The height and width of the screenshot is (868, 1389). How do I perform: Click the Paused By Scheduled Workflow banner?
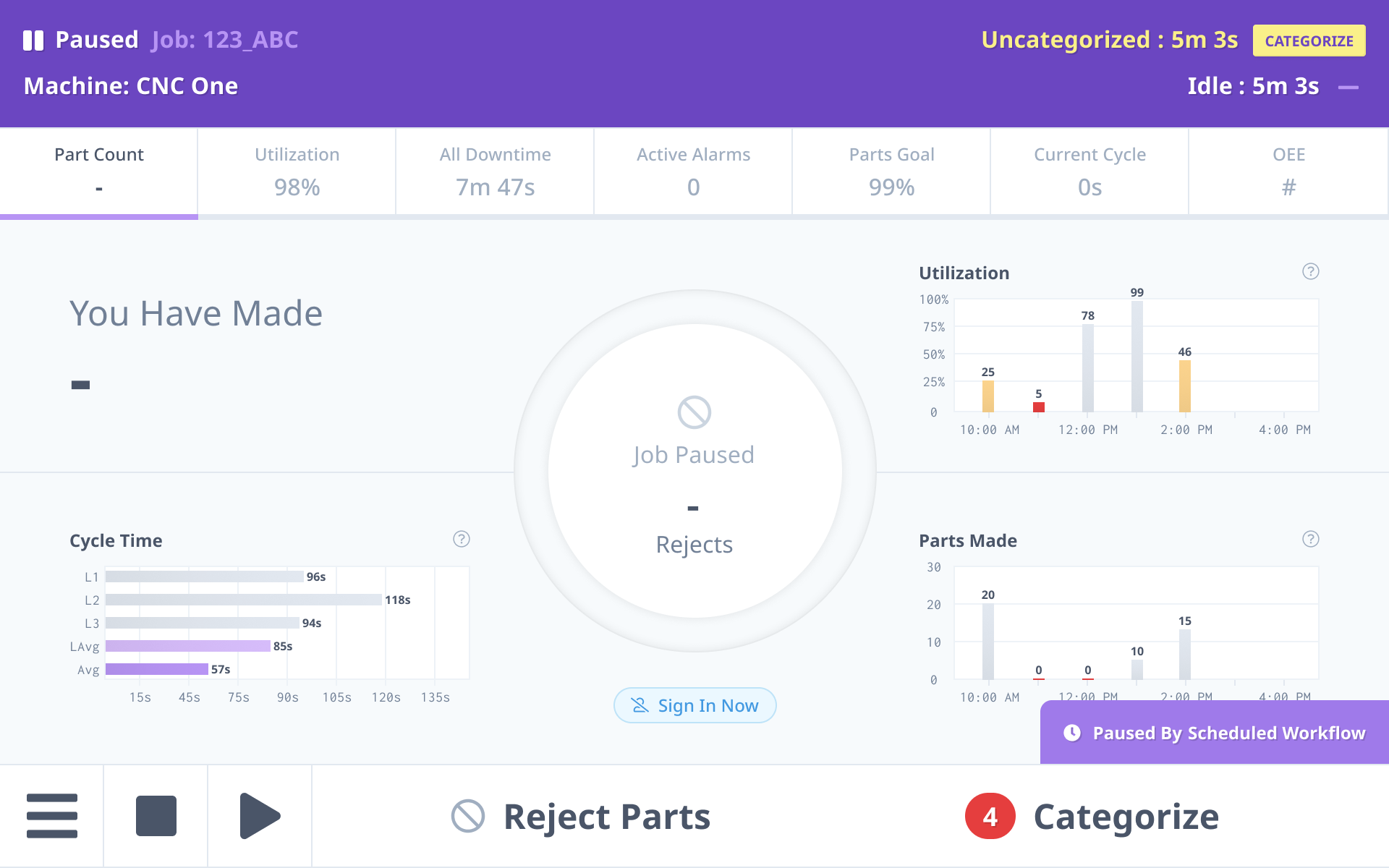pyautogui.click(x=1215, y=733)
